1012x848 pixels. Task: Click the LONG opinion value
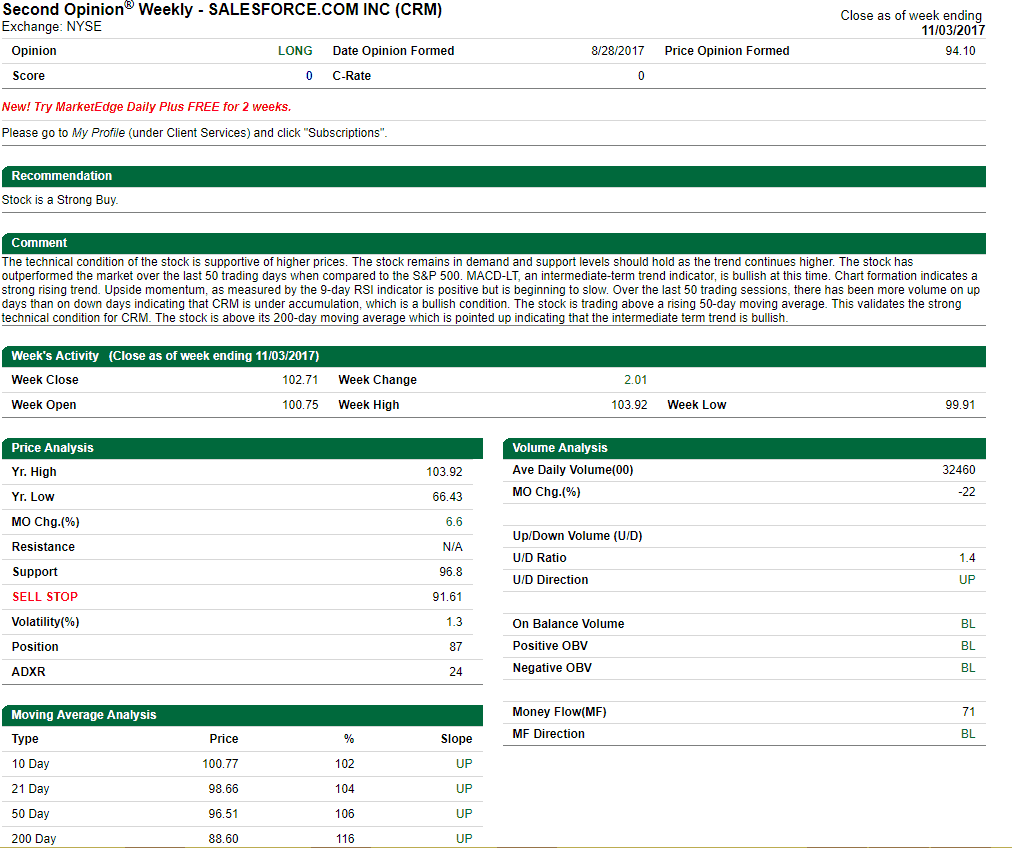click(x=295, y=51)
